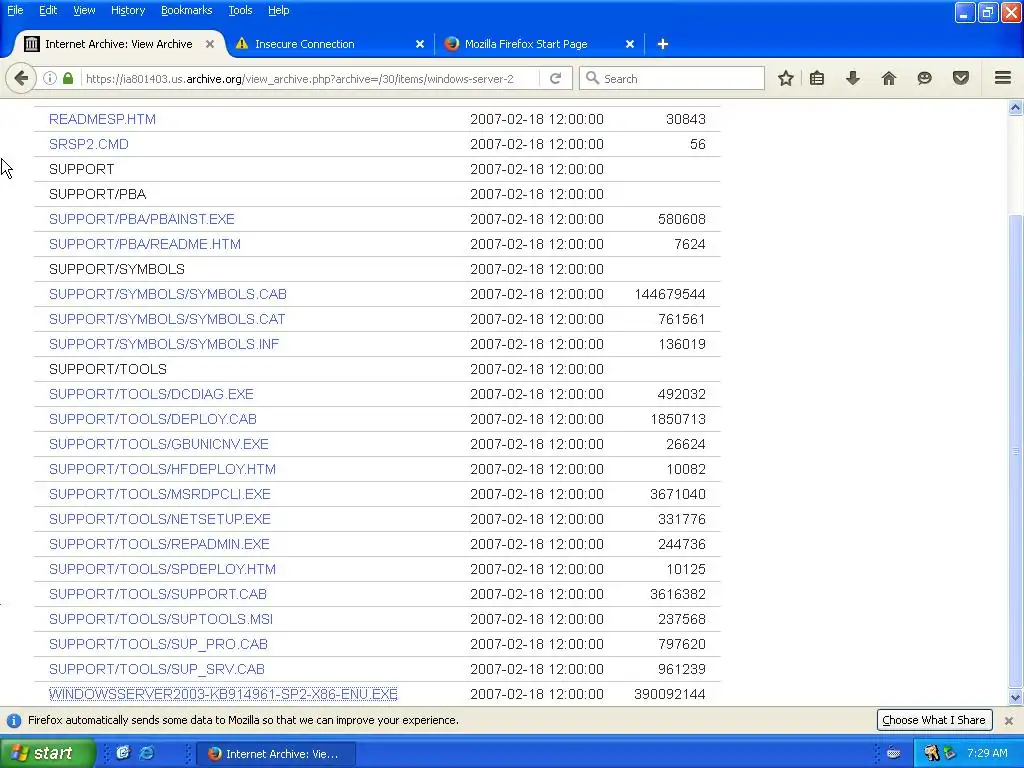Download WINDOWSSERVER2003-KB914961-SP2-X86-ENU.EXE
Viewport: 1024px width, 768px height.
click(223, 694)
